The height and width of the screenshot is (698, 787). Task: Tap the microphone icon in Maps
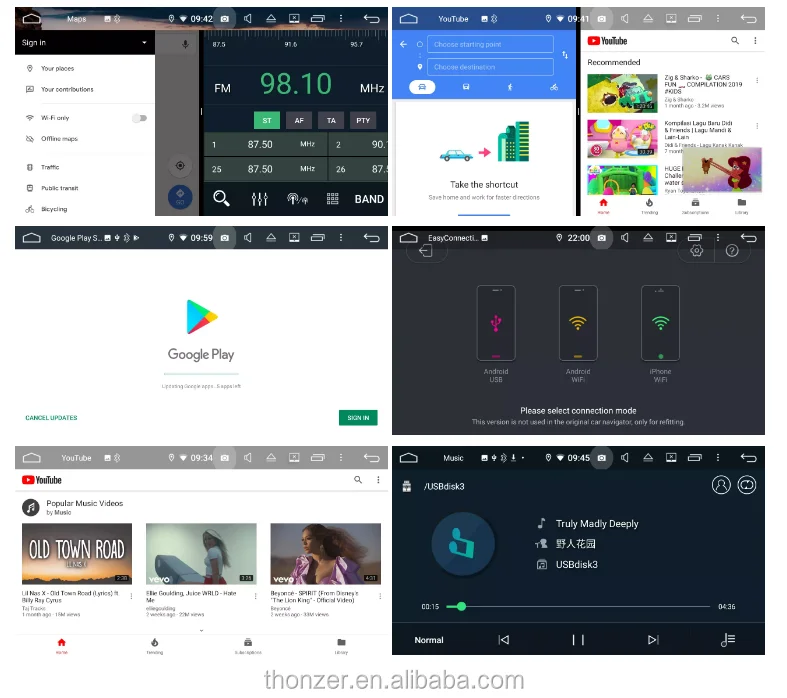point(185,44)
